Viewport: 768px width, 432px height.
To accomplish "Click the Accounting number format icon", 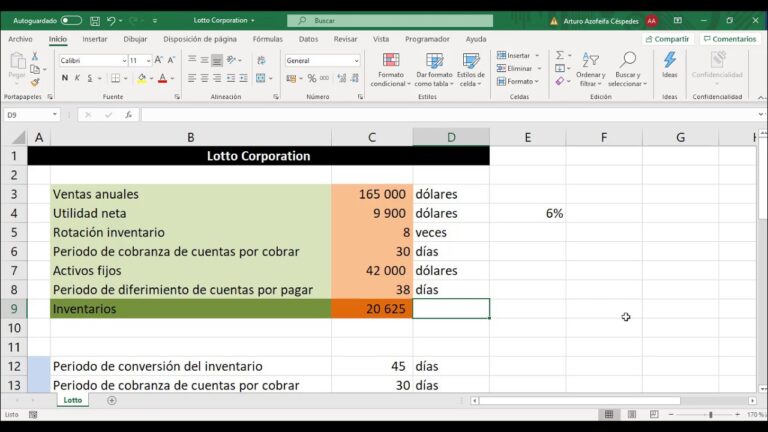I will tap(291, 78).
